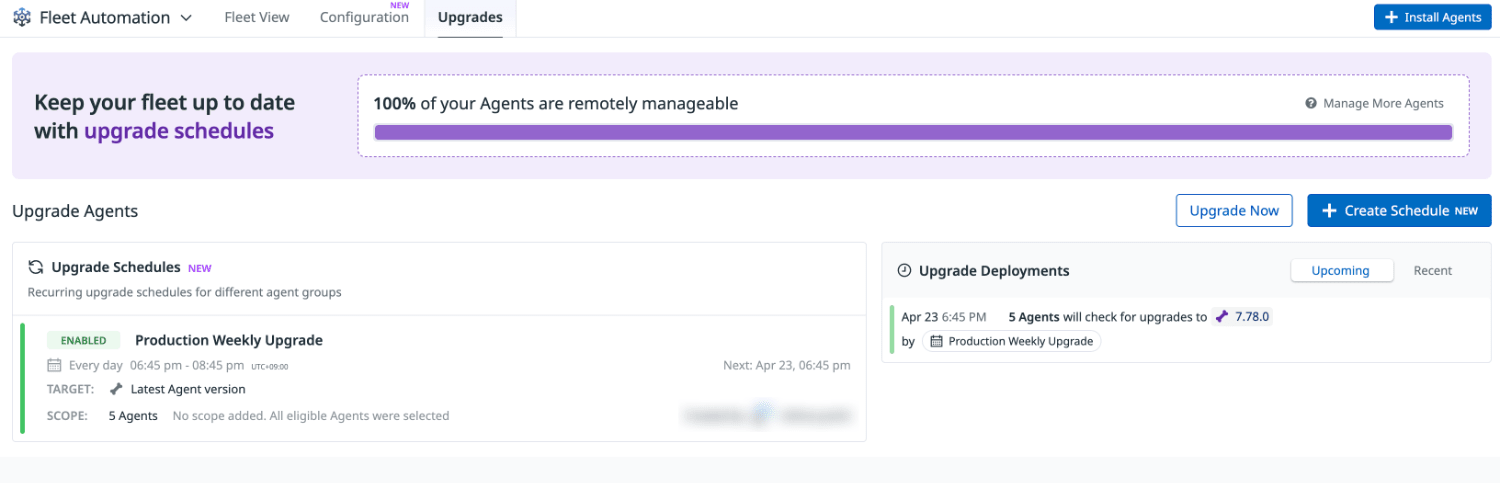Viewport: 1500px width, 483px height.
Task: Open the Production Weekly Upgrade schedule title
Action: point(229,340)
